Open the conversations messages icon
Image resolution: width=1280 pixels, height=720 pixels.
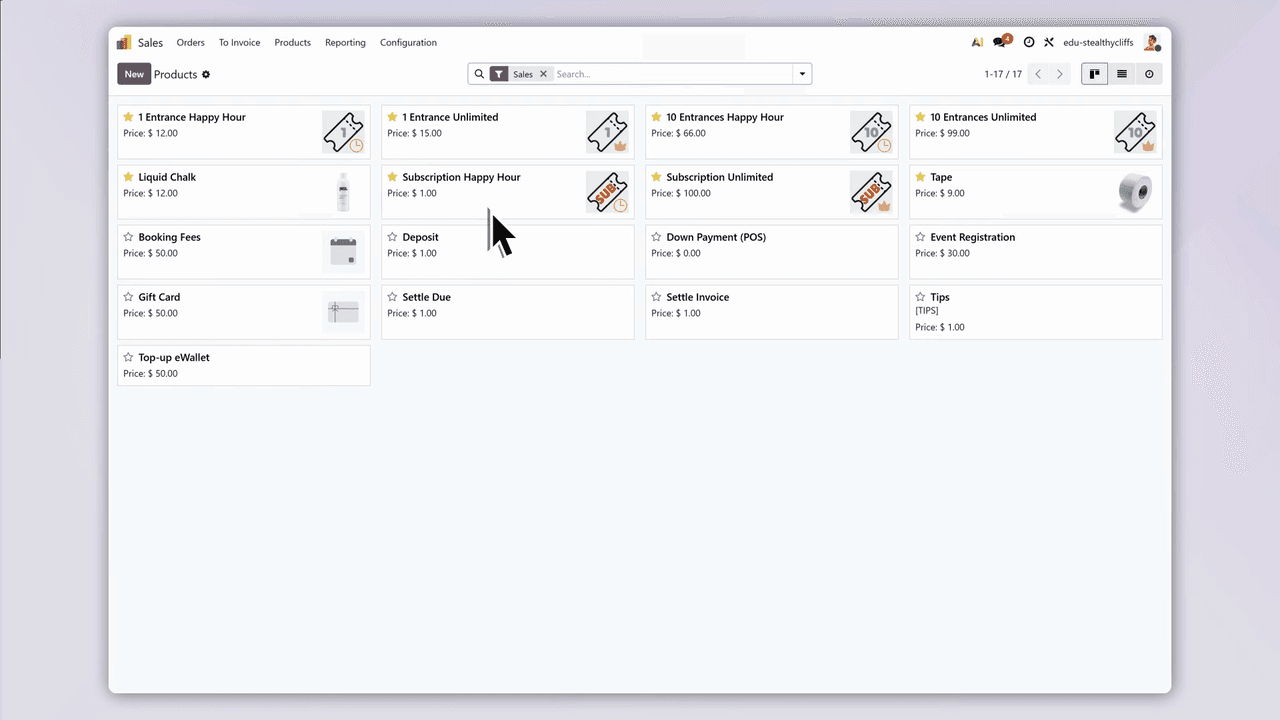(x=1000, y=43)
